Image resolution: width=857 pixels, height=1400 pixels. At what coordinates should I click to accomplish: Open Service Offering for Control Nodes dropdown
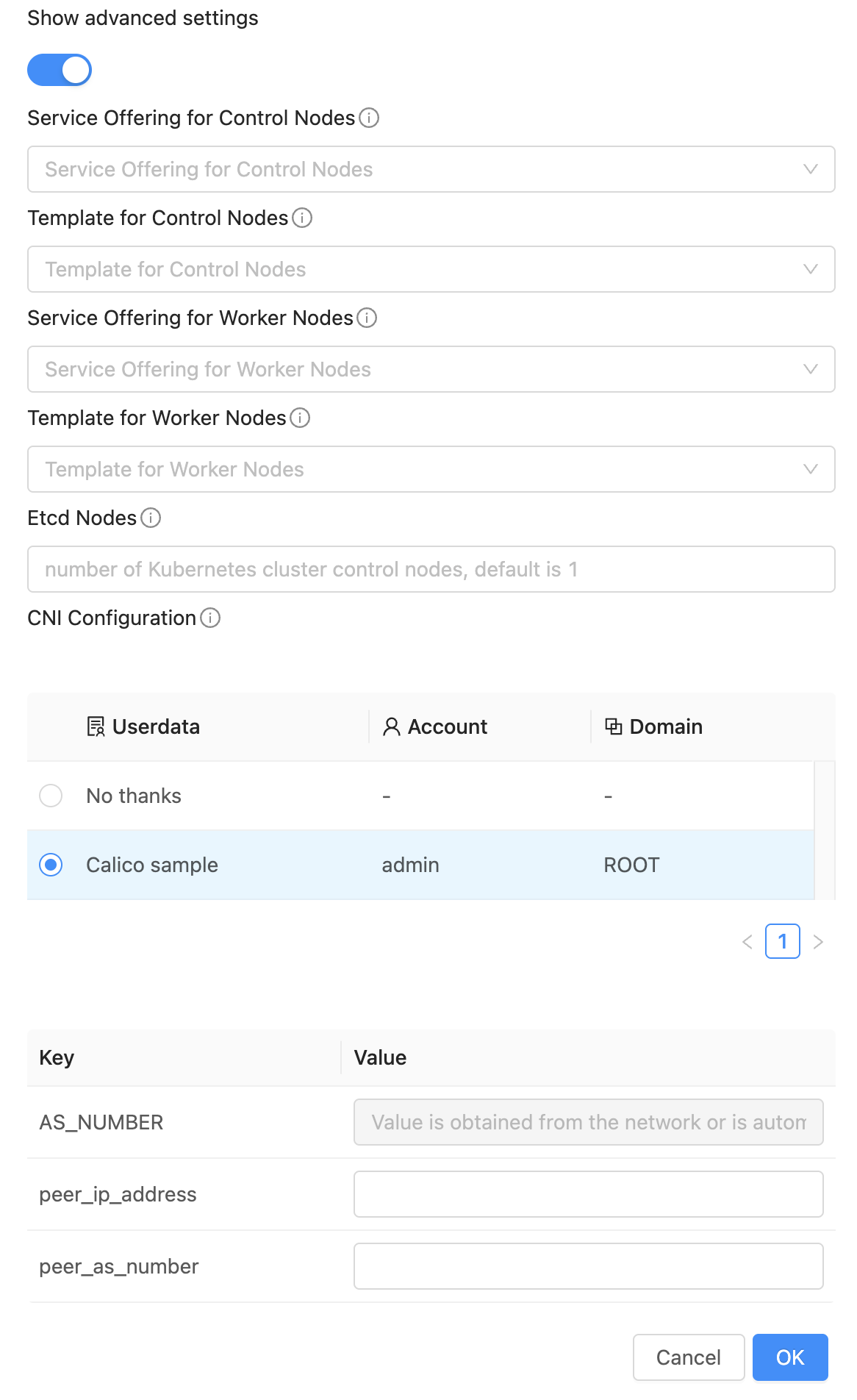coord(431,169)
